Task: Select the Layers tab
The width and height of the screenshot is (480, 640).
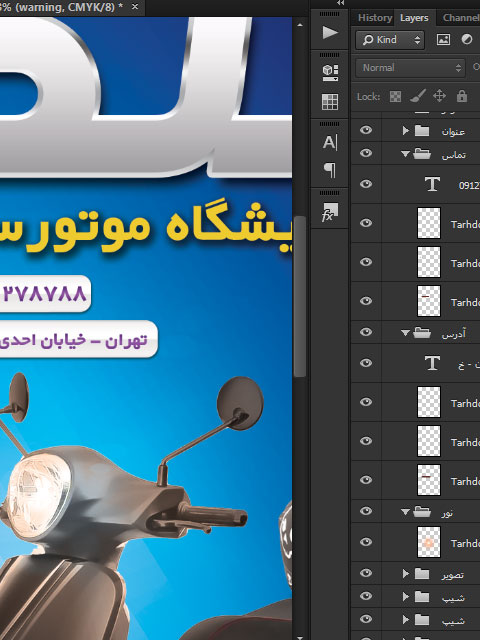Action: point(414,18)
